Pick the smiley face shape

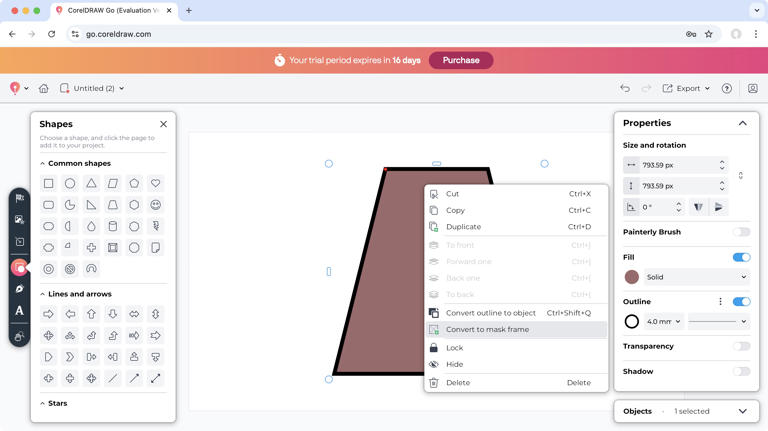pyautogui.click(x=155, y=205)
